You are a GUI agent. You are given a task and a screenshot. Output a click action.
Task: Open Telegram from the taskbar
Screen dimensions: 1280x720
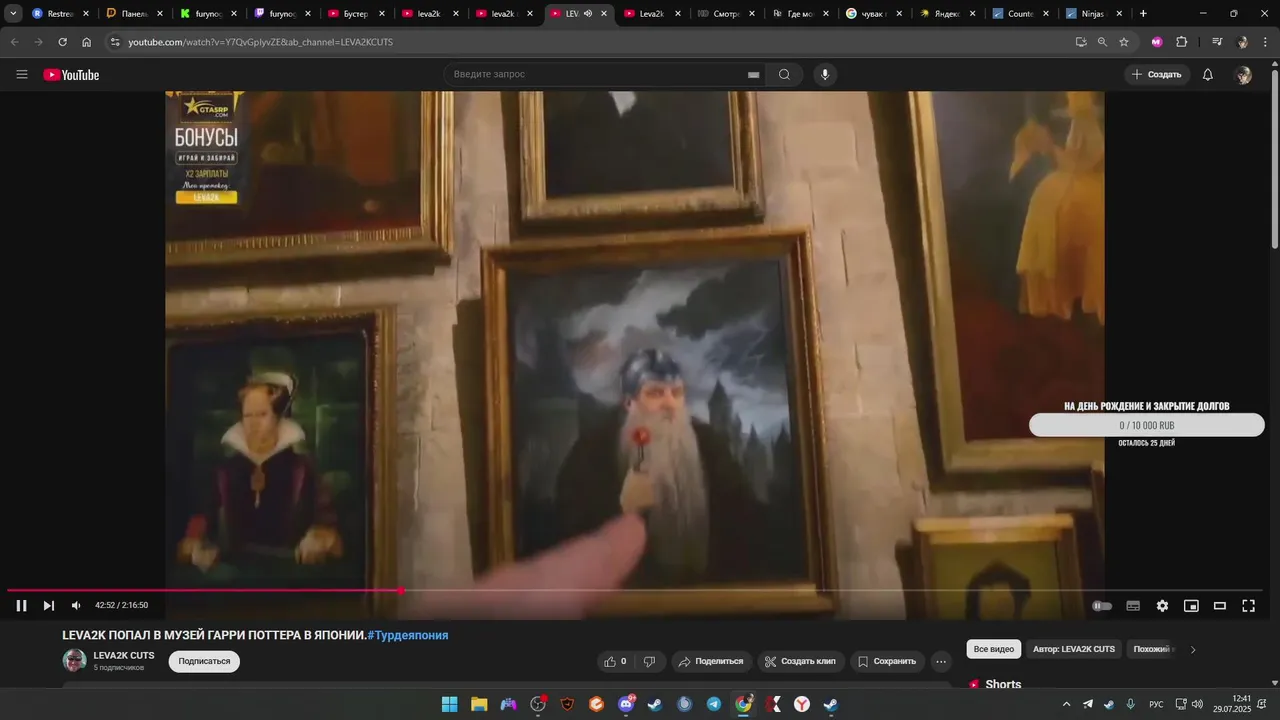(714, 704)
